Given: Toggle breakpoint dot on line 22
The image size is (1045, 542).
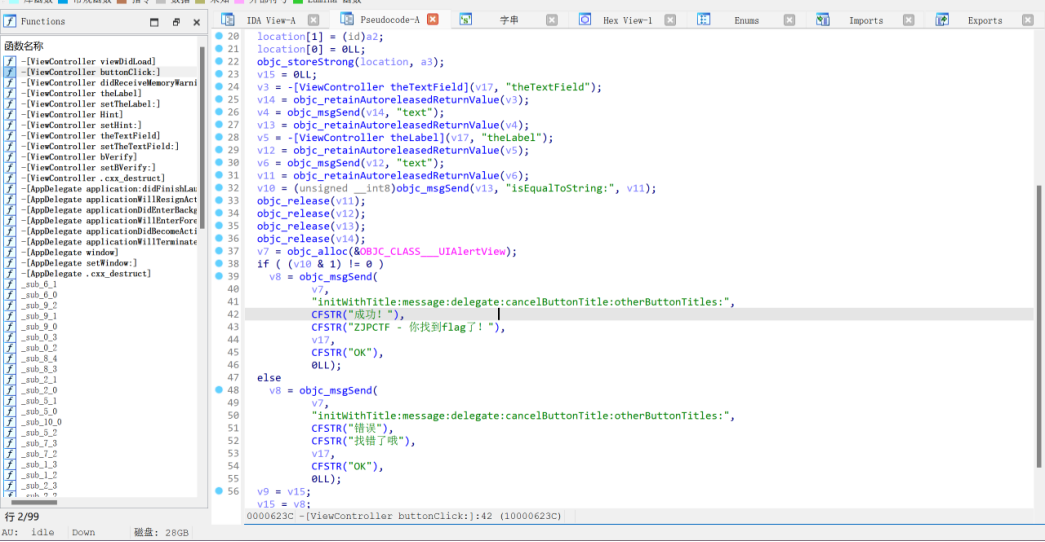Looking at the screenshot, I should pos(219,61).
